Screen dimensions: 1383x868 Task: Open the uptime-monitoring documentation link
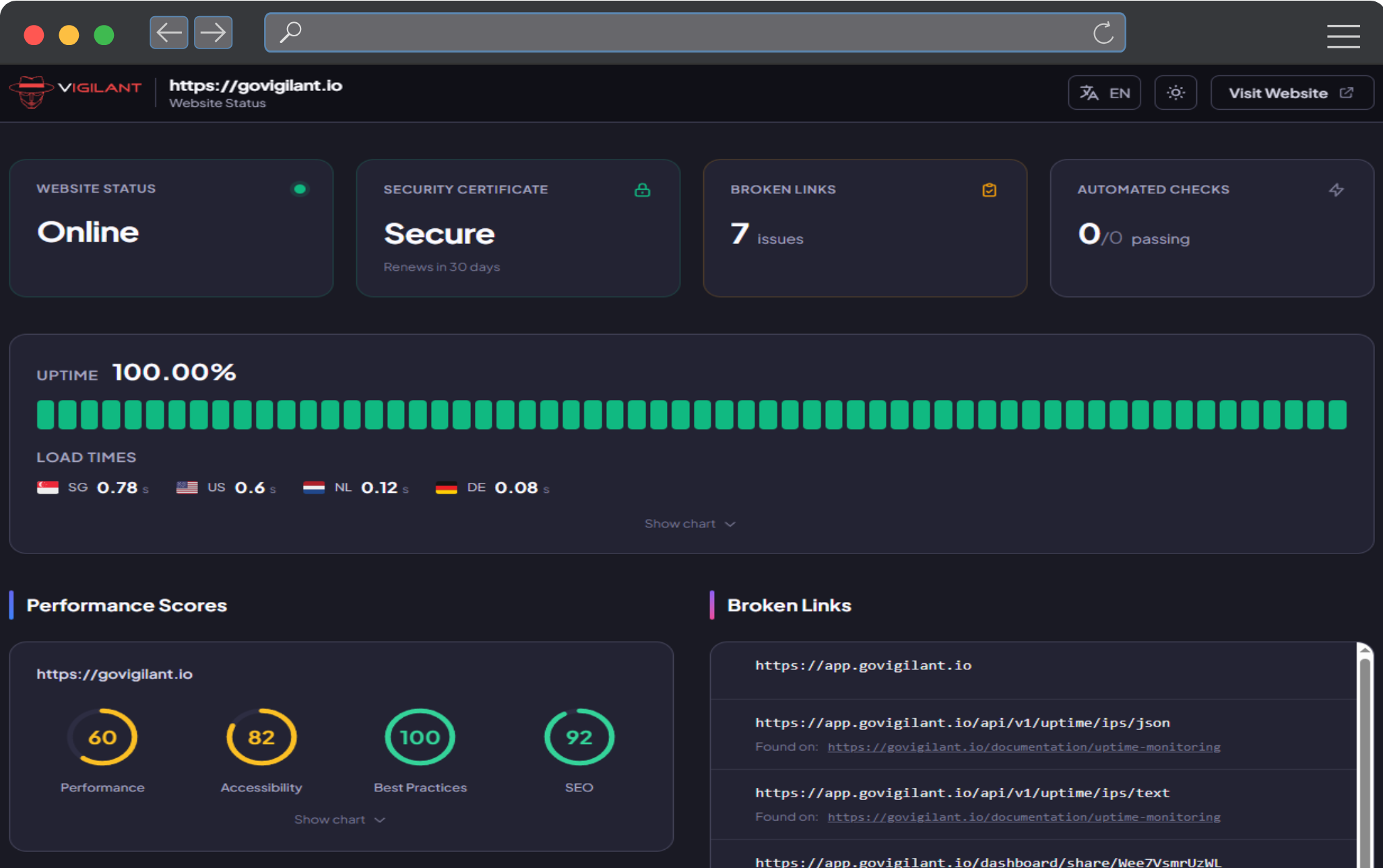(x=1023, y=747)
